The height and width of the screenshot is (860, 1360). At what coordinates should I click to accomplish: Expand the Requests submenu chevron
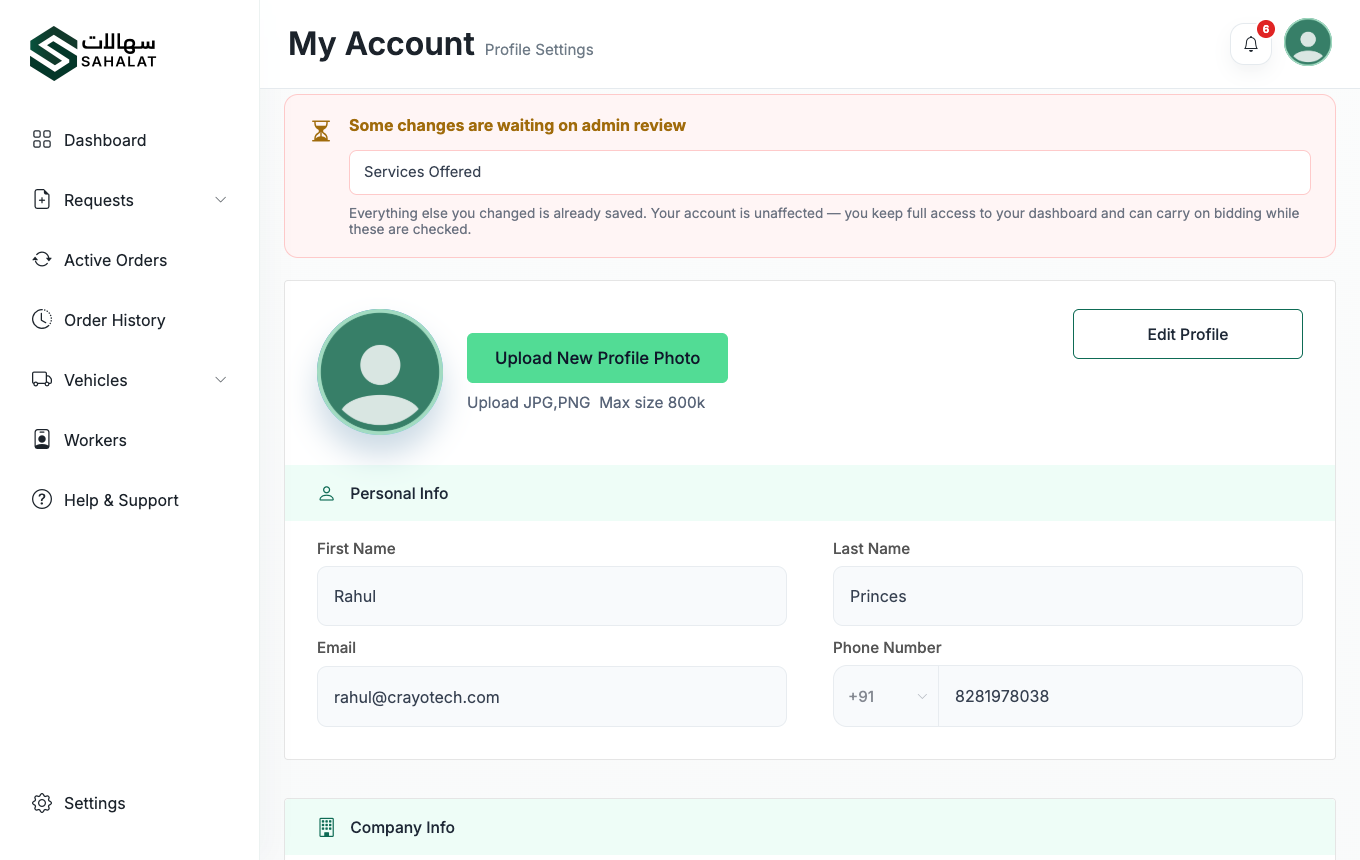click(221, 200)
